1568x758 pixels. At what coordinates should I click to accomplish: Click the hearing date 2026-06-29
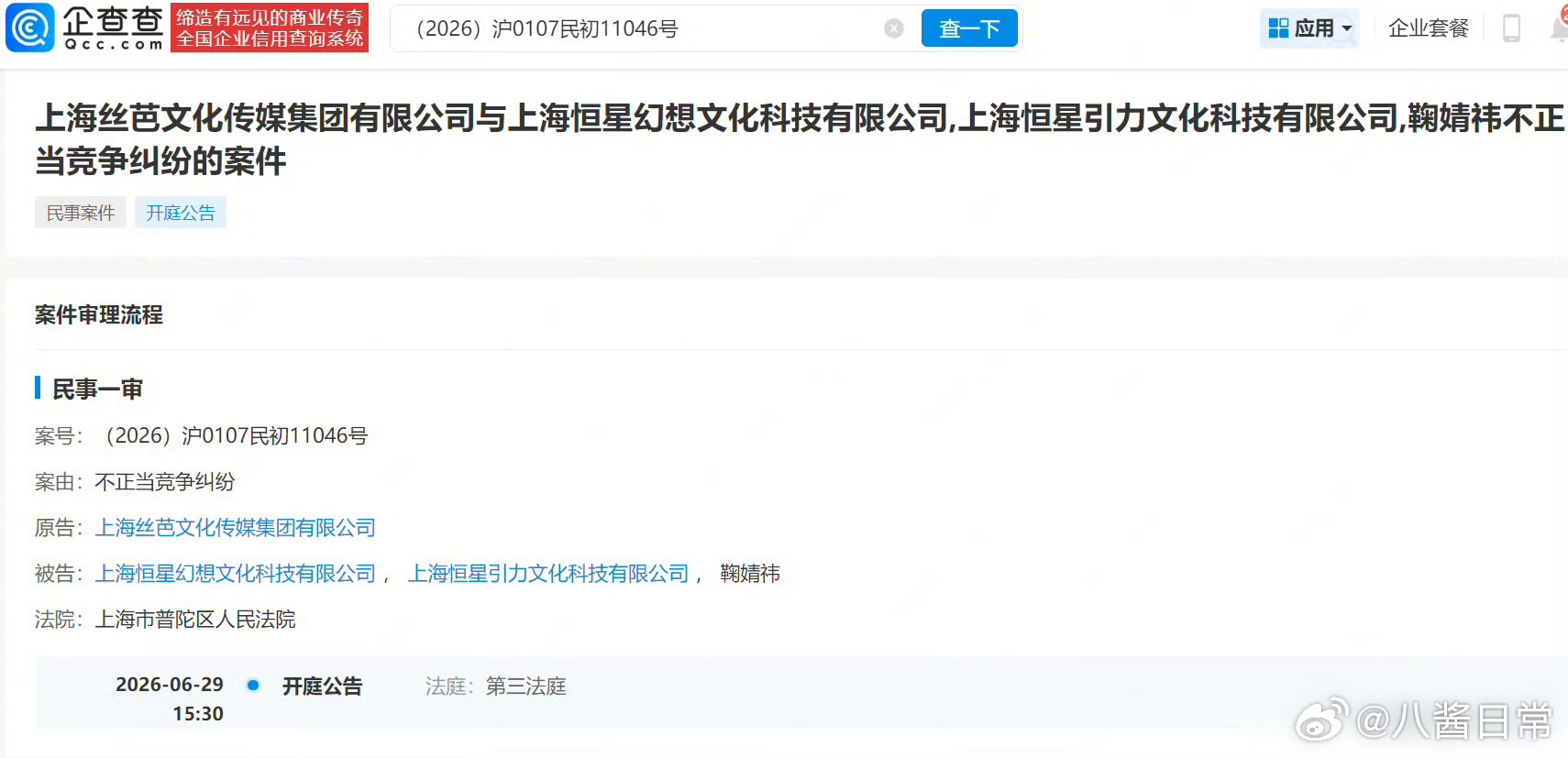(x=170, y=685)
